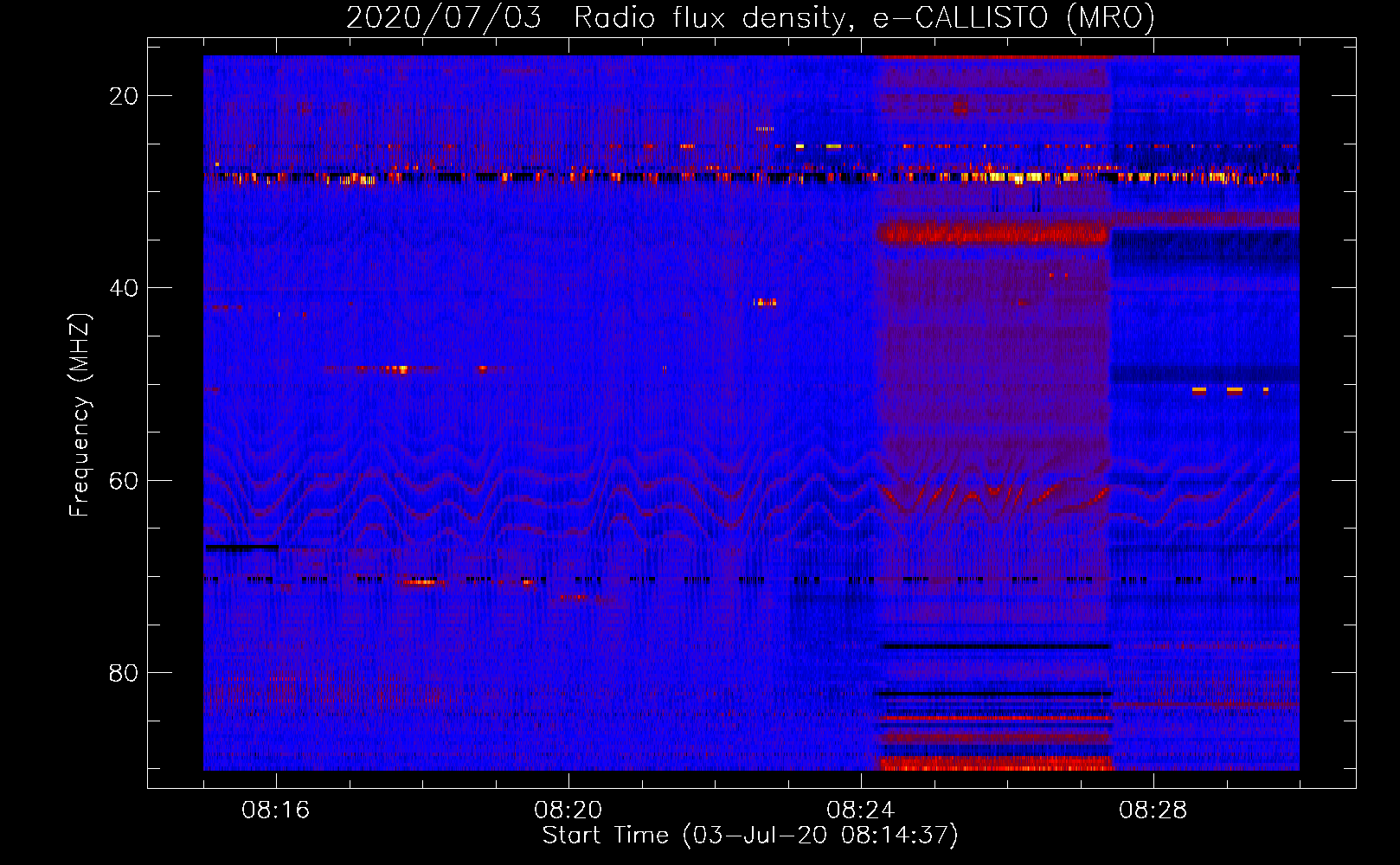Click the yellow interference line near 28 MHz
Image resolution: width=1400 pixels, height=865 pixels.
[751, 177]
